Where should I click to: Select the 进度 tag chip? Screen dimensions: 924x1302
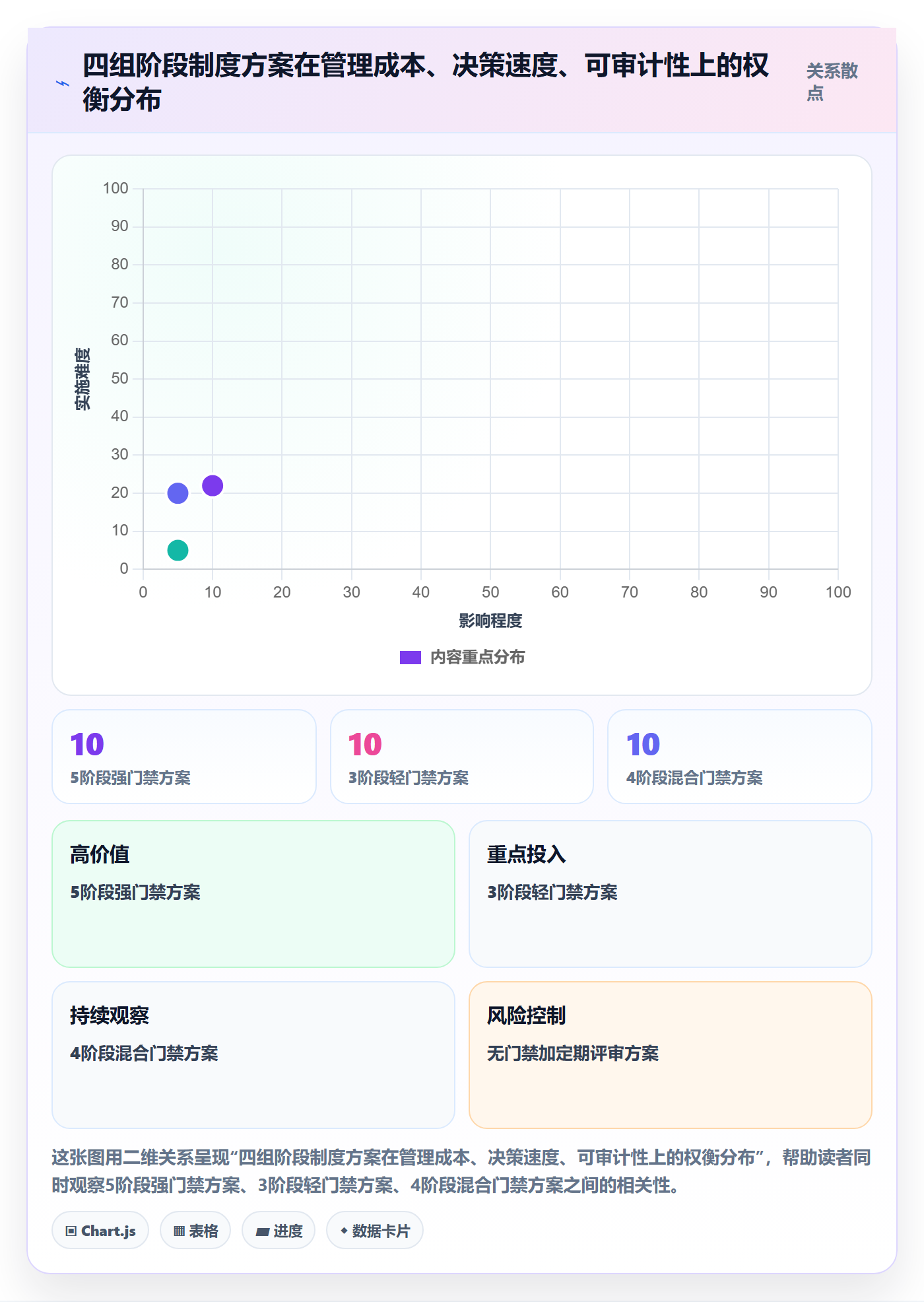click(279, 1230)
